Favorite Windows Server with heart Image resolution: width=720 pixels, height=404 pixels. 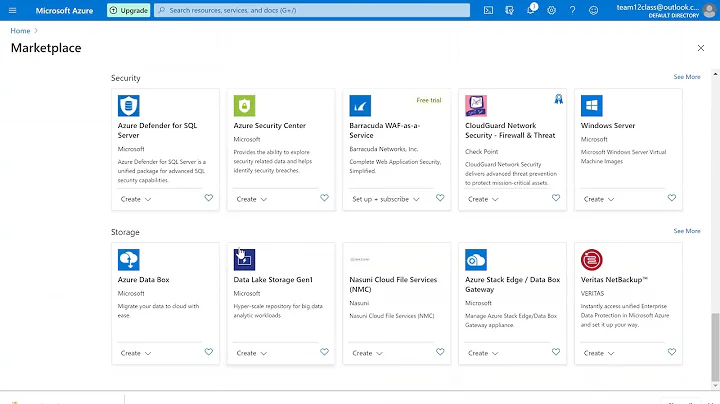[671, 198]
